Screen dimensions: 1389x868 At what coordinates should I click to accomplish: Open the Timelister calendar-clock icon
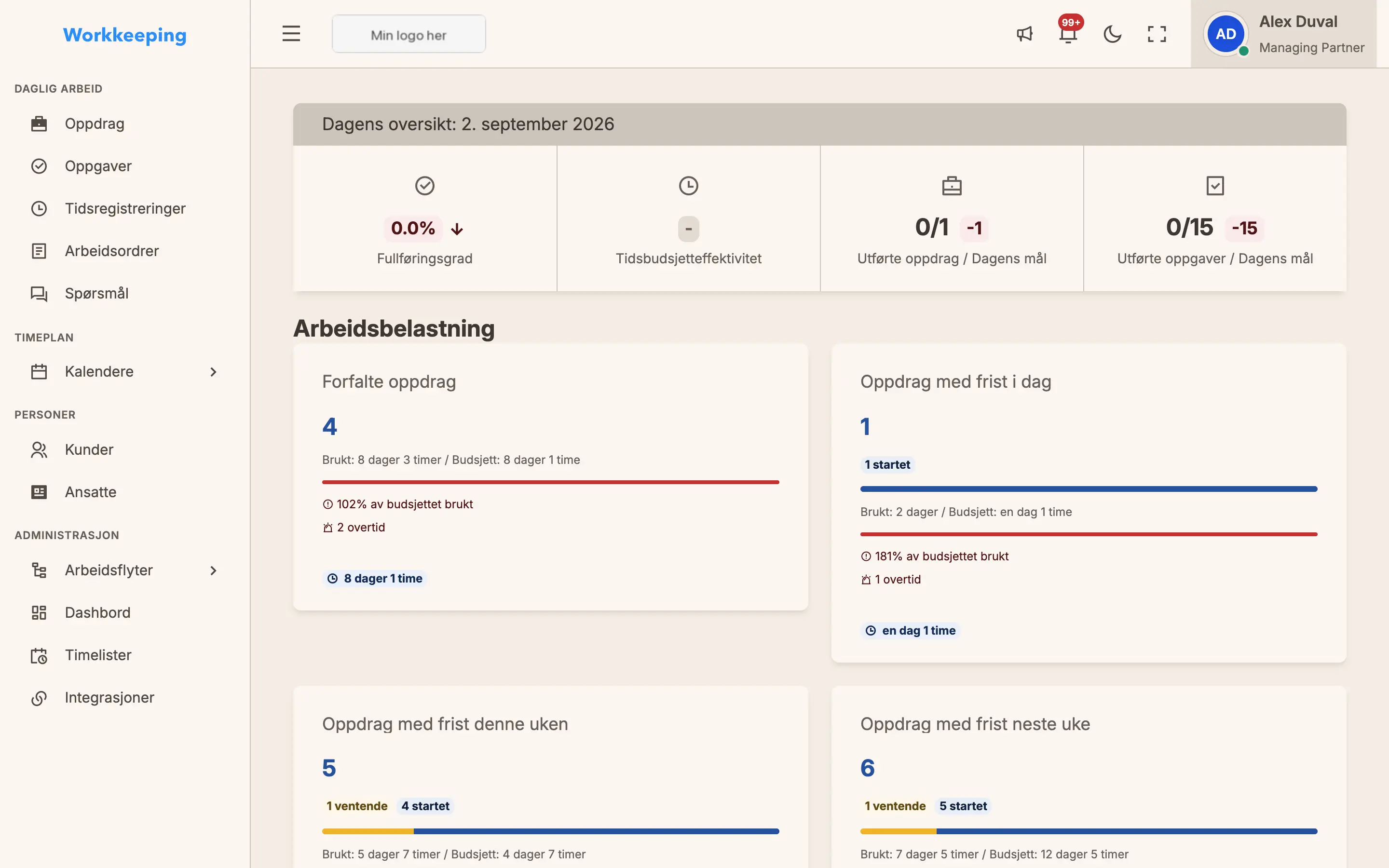click(39, 655)
